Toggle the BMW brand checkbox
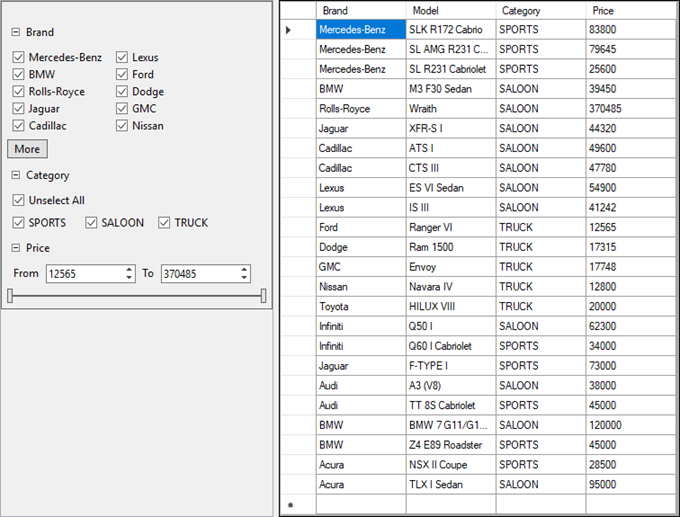 tap(18, 74)
